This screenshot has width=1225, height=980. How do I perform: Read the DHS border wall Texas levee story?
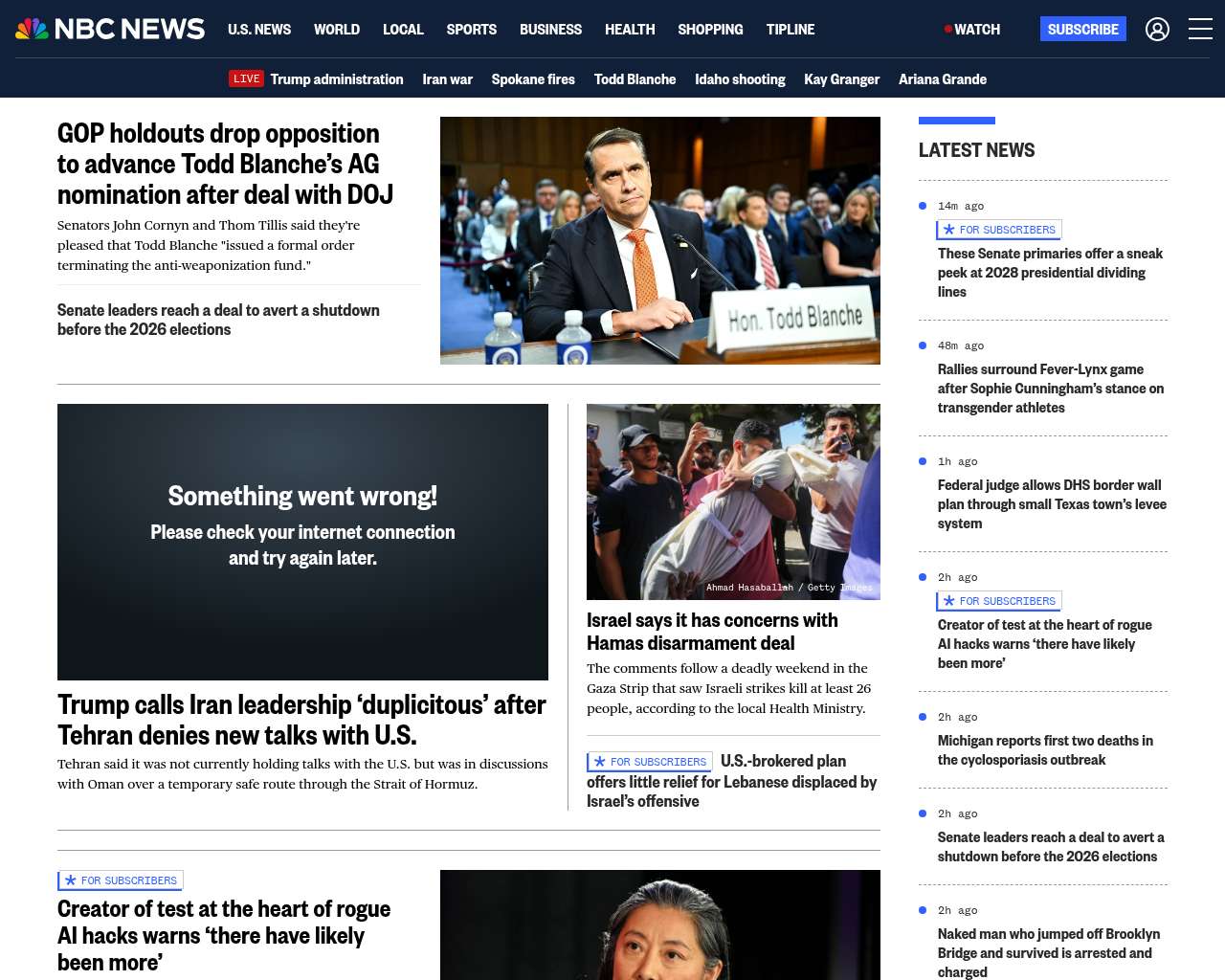1052,504
